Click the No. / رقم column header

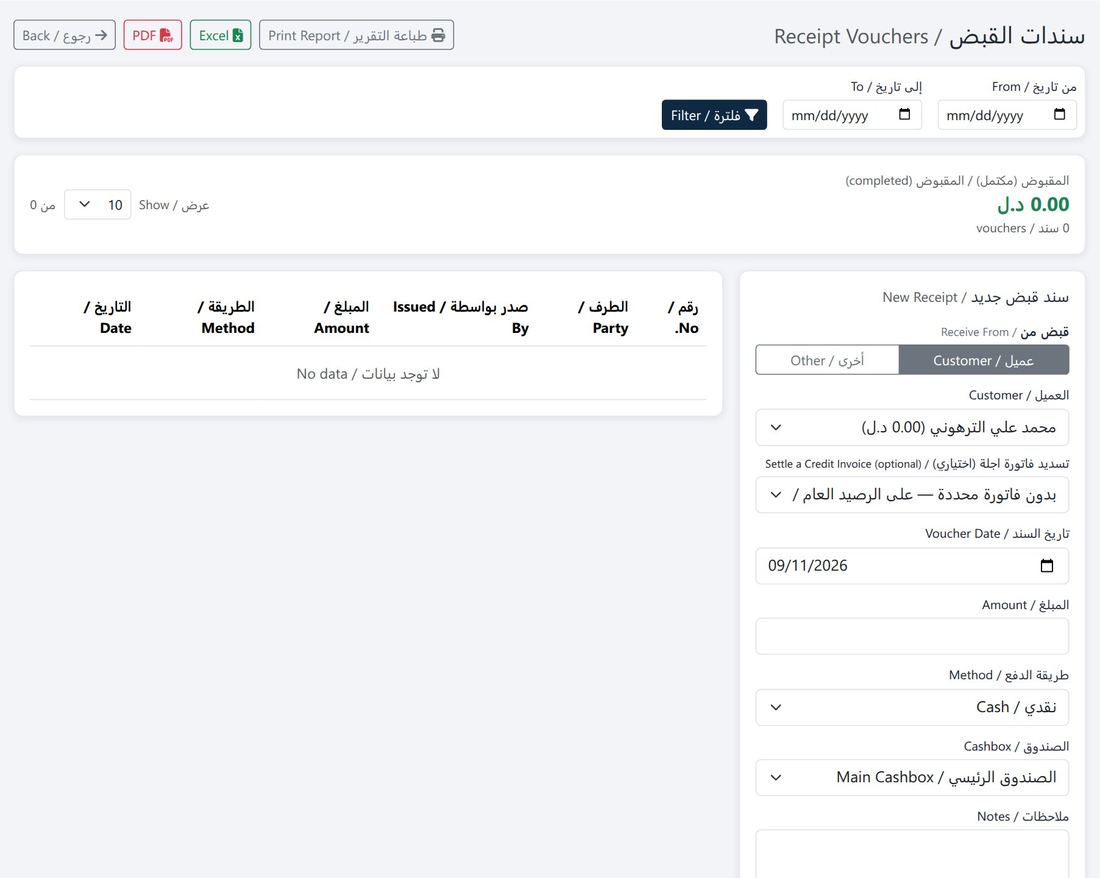coord(683,317)
